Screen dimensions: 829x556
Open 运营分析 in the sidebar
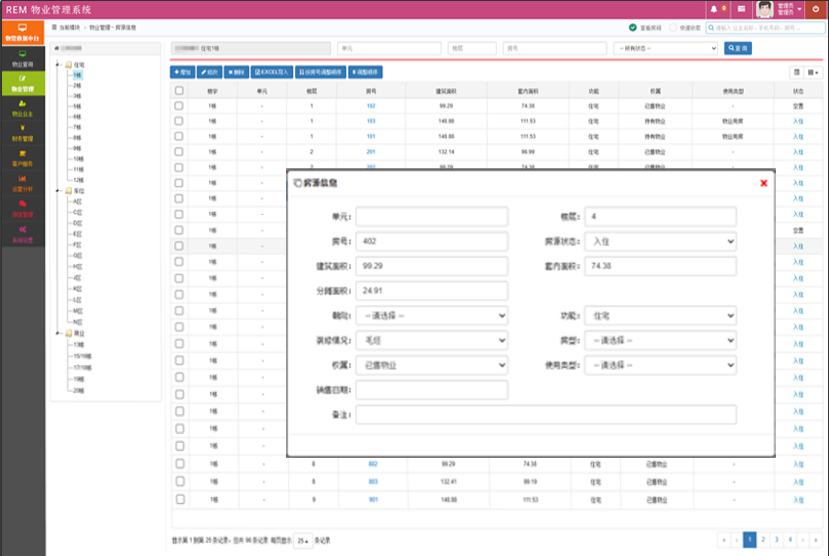click(x=22, y=183)
